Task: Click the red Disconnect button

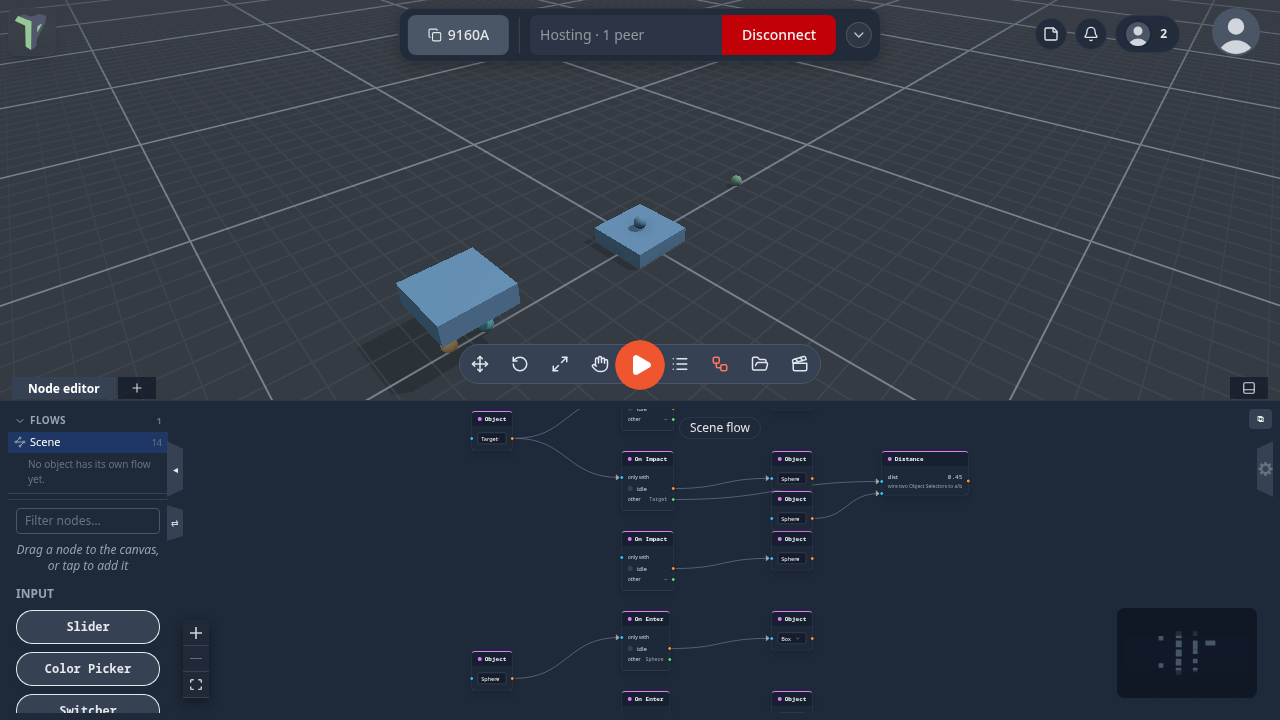Action: [x=778, y=35]
